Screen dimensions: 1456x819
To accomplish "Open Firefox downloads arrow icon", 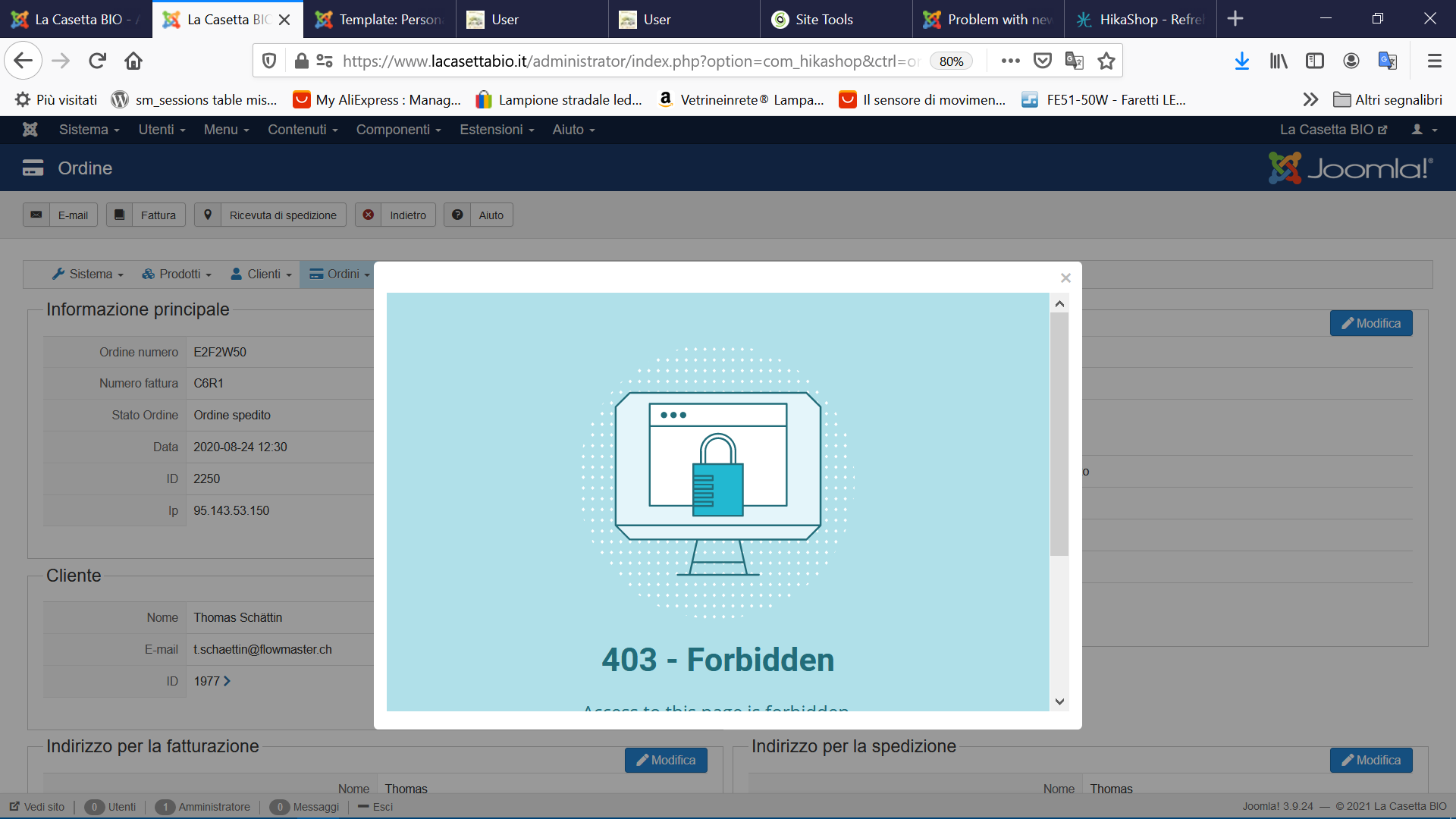I will click(x=1241, y=61).
